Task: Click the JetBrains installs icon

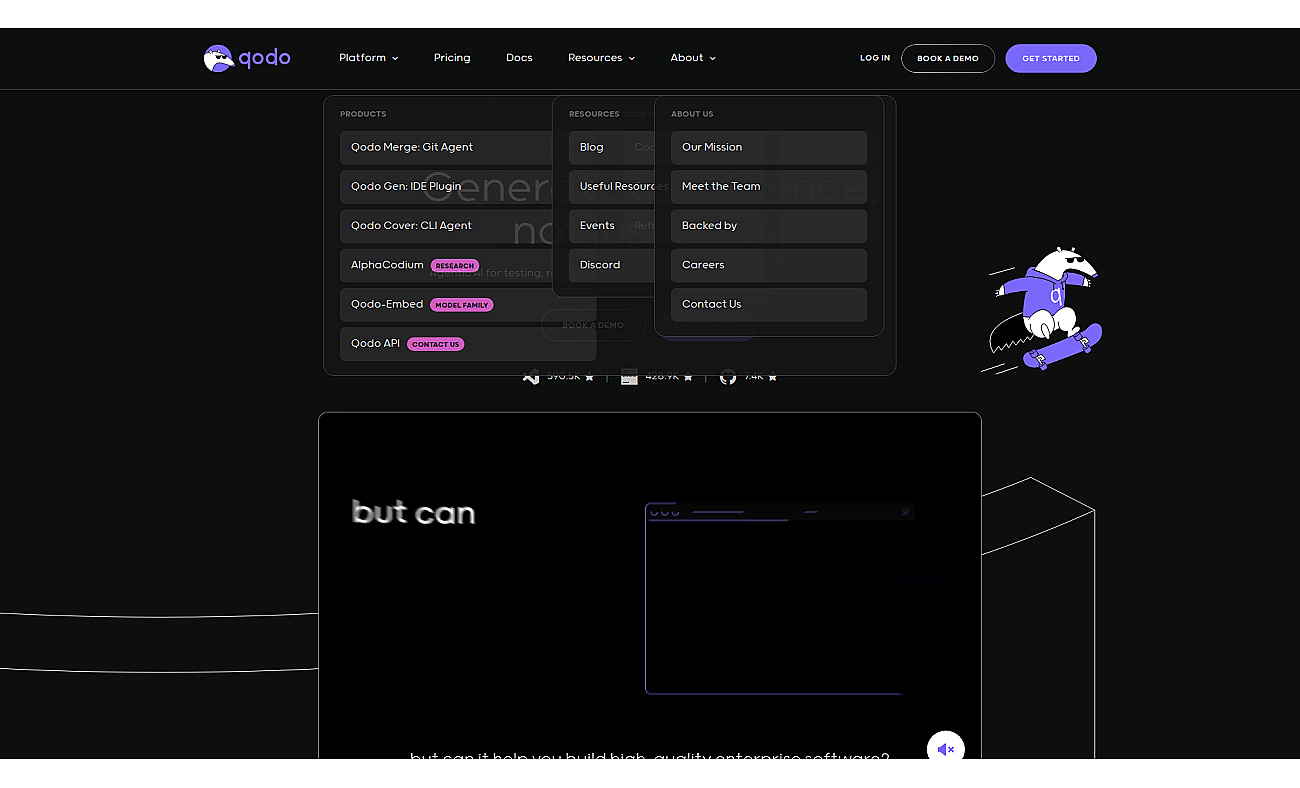Action: click(629, 377)
